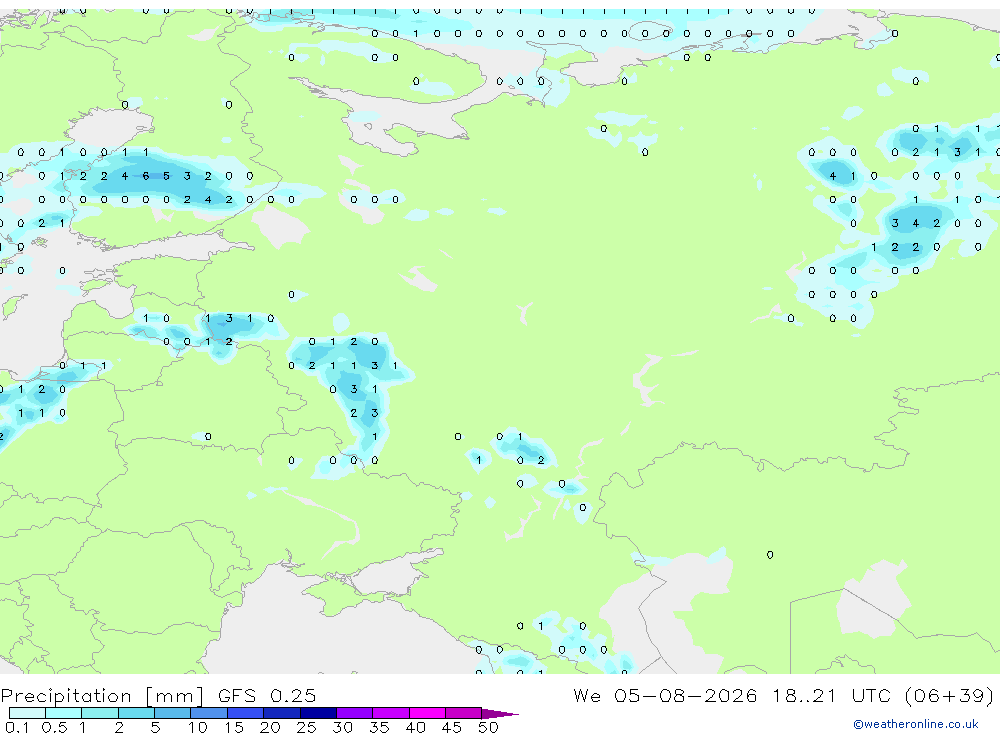Click the '50' legend scale label
This screenshot has height=733, width=1000.
488,727
